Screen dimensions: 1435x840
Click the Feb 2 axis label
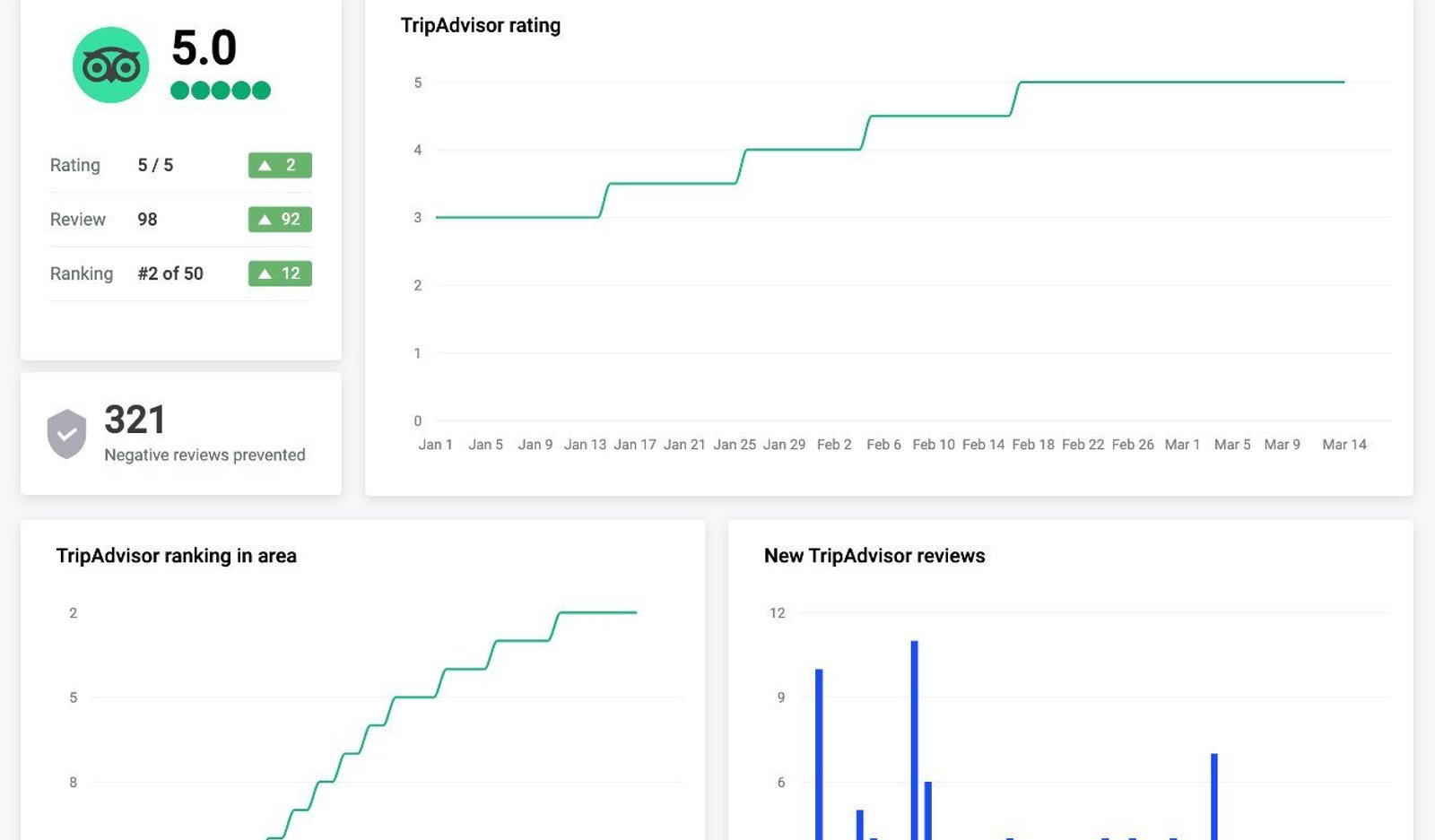pos(834,445)
